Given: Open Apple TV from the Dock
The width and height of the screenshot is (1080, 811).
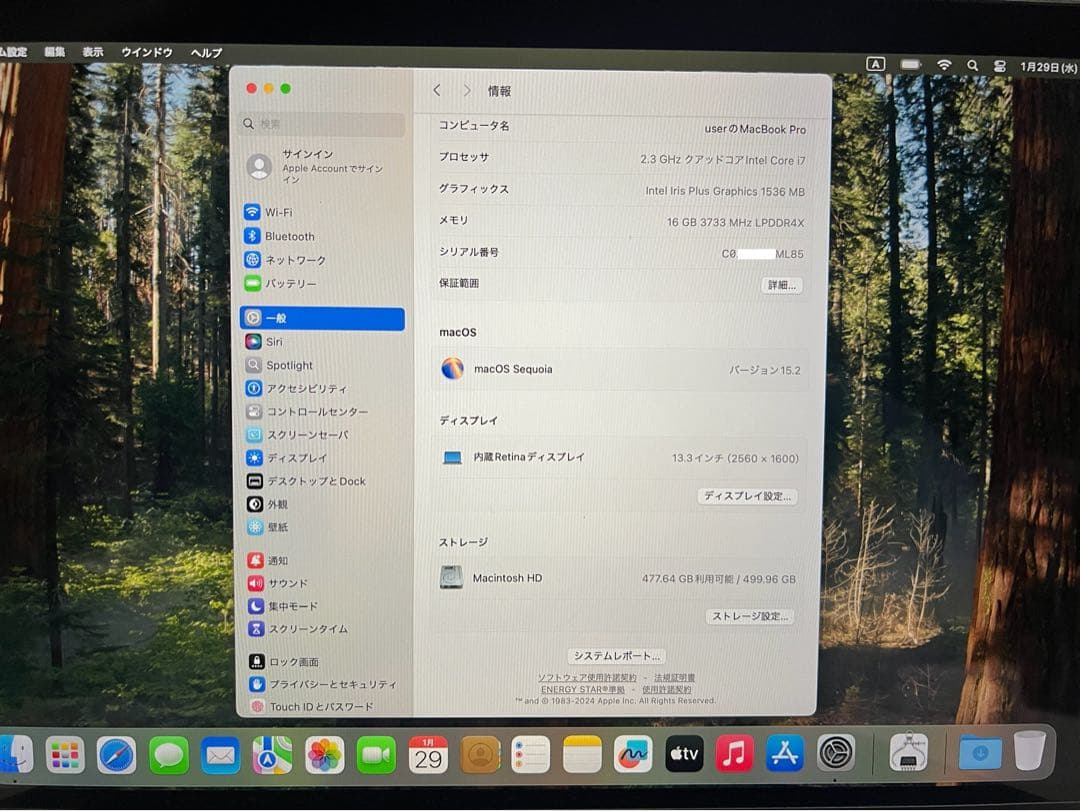Looking at the screenshot, I should coord(684,754).
